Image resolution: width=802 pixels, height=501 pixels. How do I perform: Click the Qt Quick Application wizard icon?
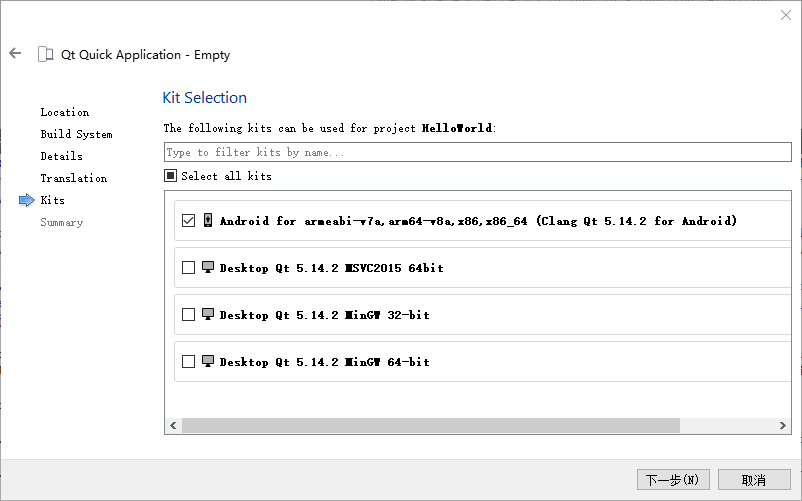(x=46, y=54)
